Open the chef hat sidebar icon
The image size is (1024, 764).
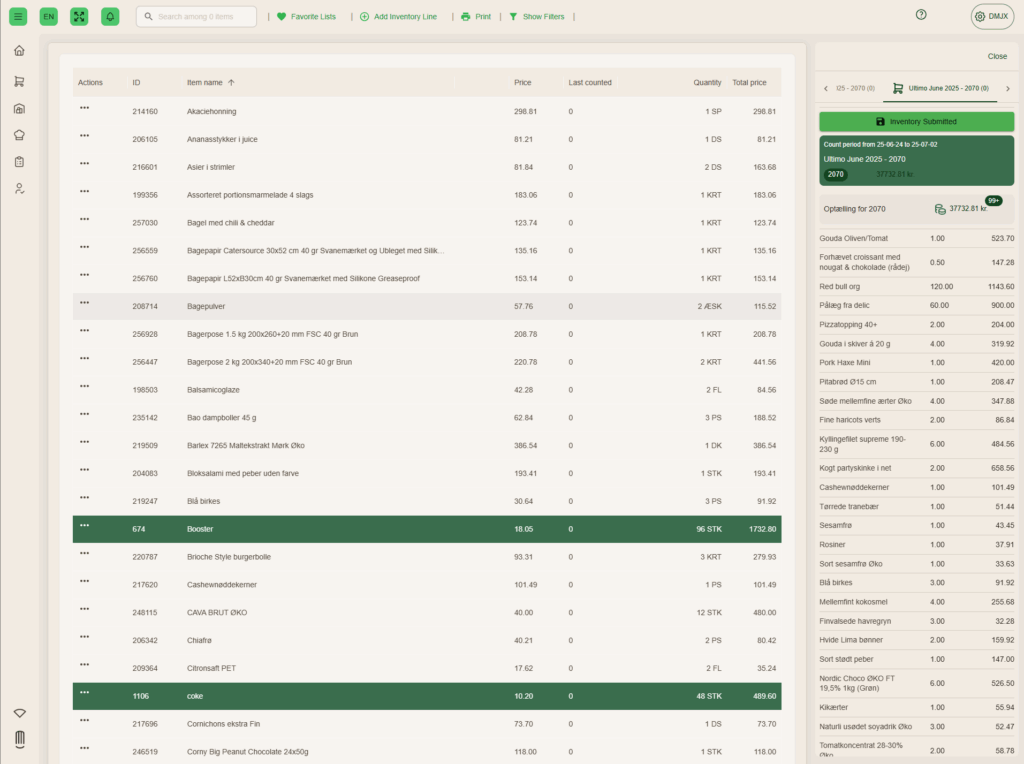click(x=19, y=135)
